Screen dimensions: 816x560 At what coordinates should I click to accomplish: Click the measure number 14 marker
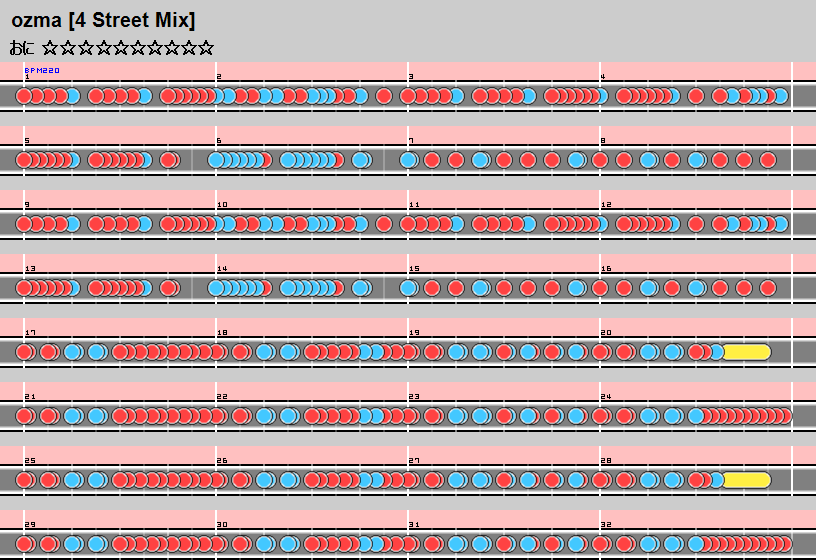[x=222, y=269]
